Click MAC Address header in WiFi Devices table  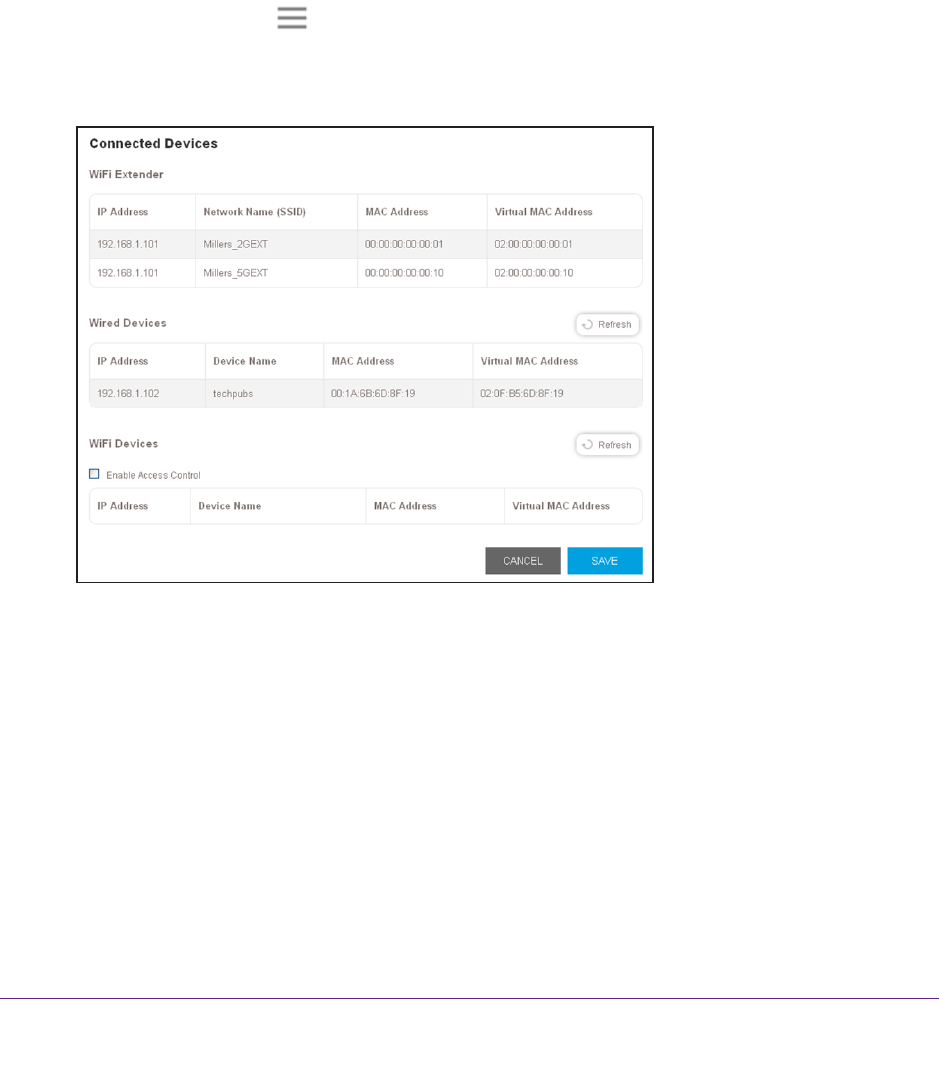click(405, 506)
